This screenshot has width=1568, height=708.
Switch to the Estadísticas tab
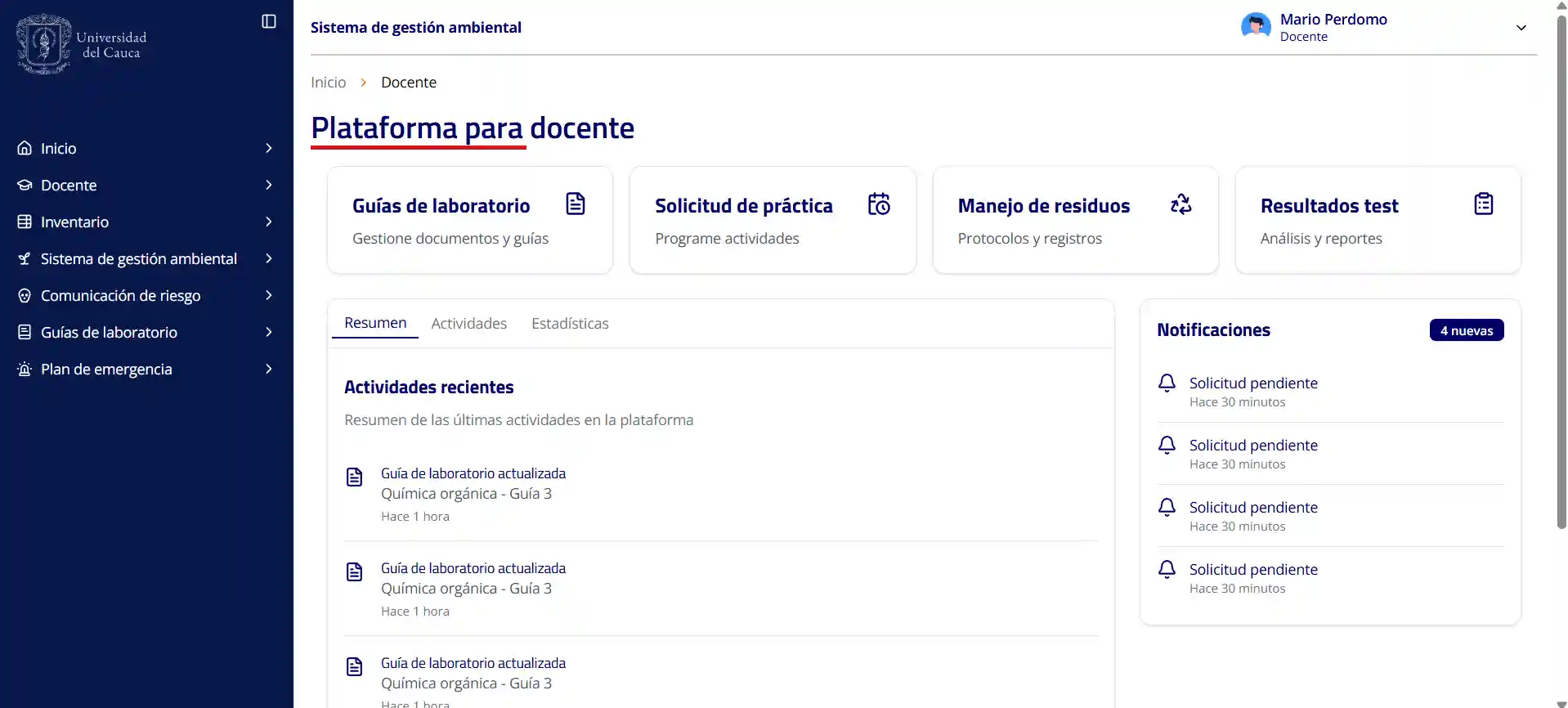click(570, 324)
